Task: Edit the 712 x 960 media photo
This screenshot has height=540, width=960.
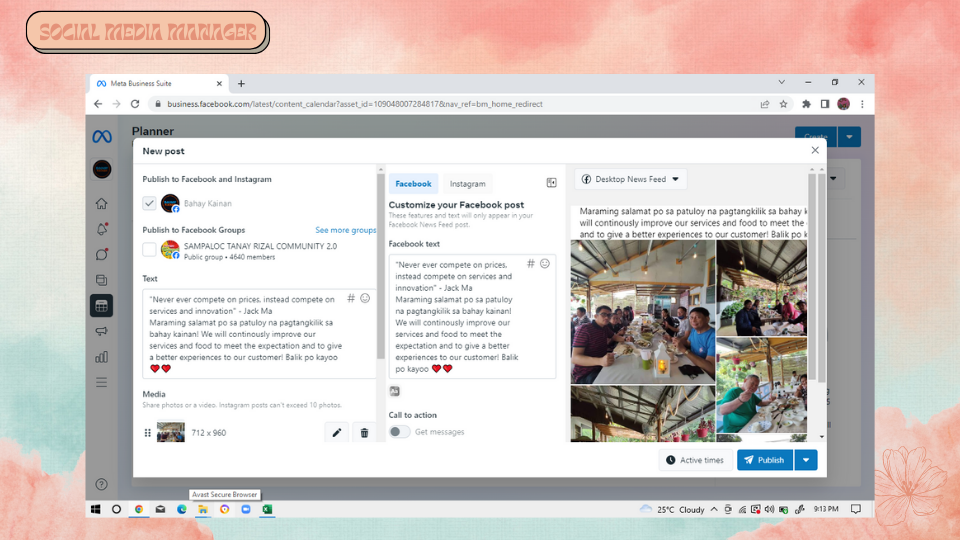Action: click(x=337, y=433)
